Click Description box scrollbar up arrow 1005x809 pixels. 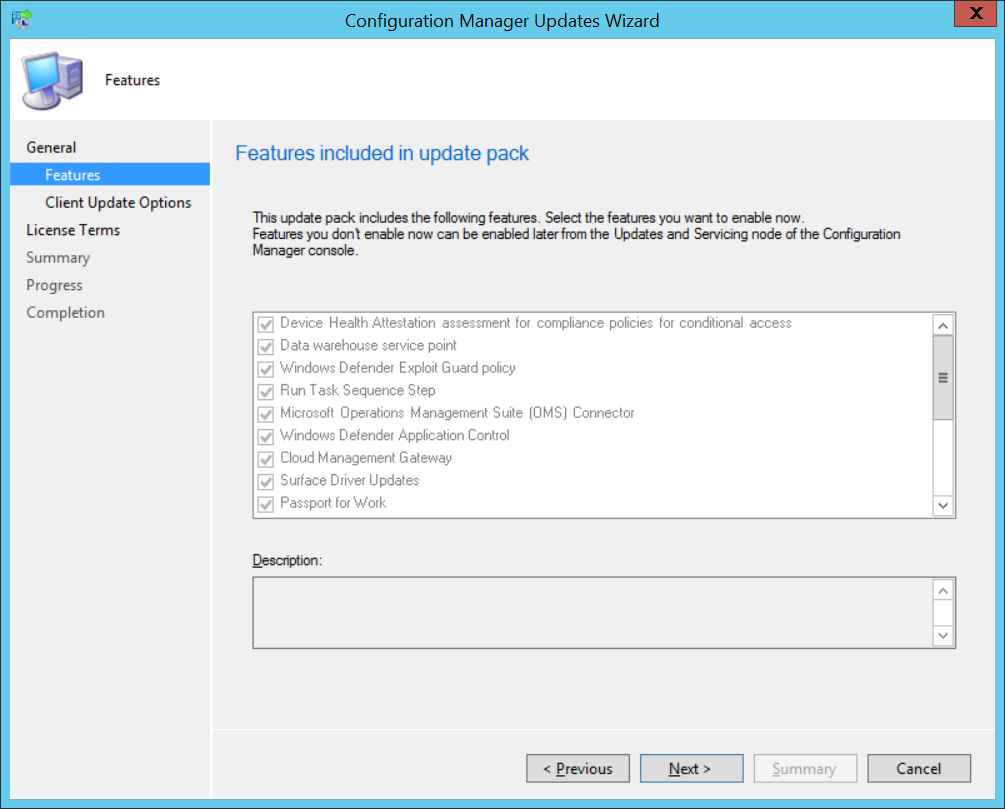(943, 590)
